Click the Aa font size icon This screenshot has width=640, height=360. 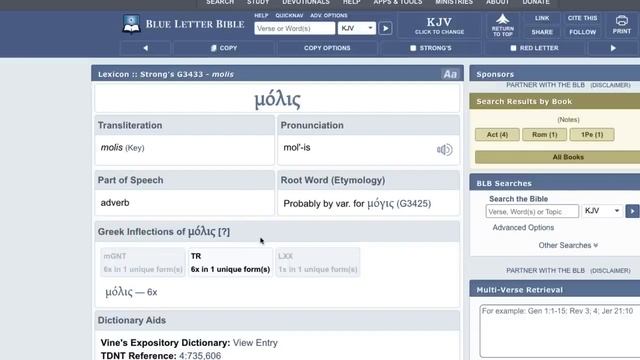pos(450,74)
